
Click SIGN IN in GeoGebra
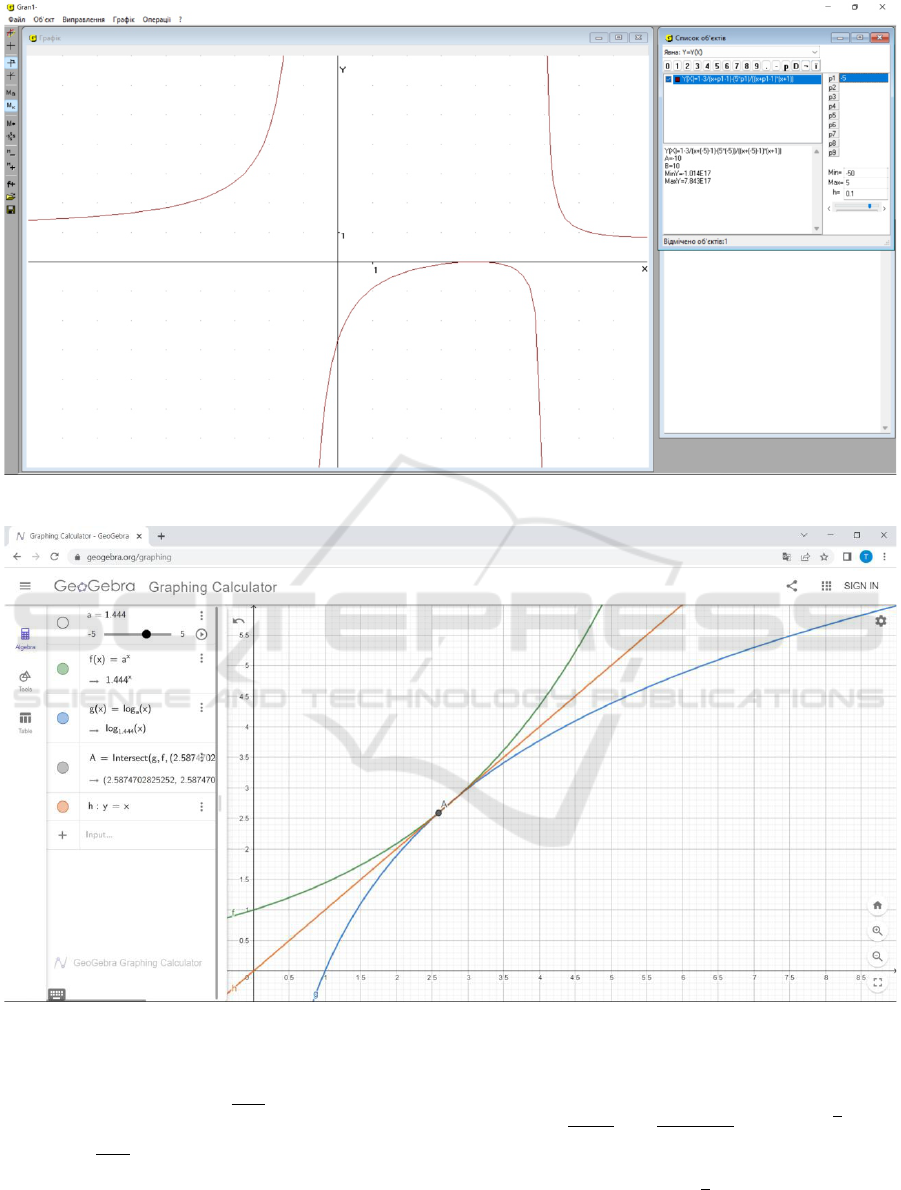click(861, 587)
